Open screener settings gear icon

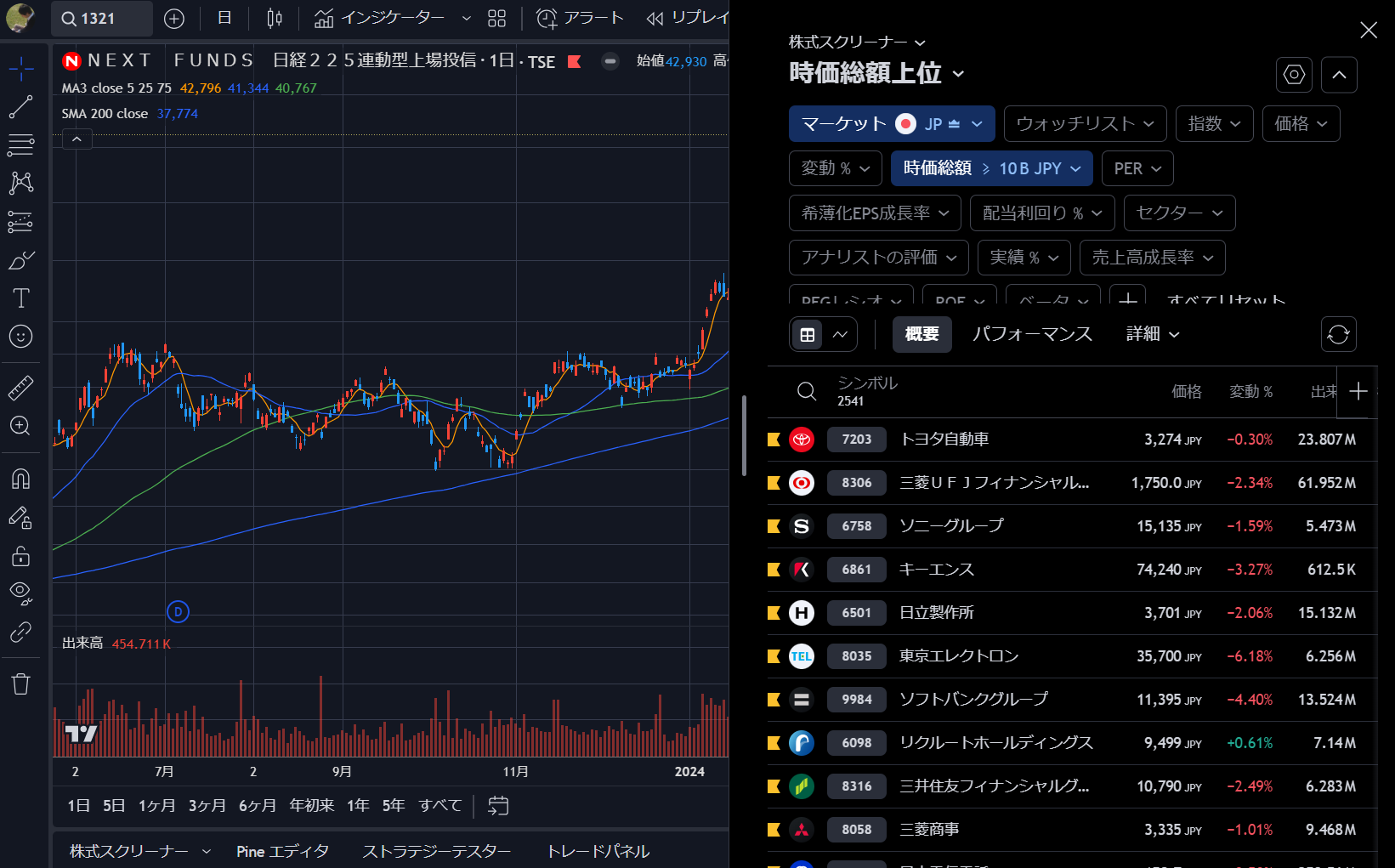[1294, 75]
